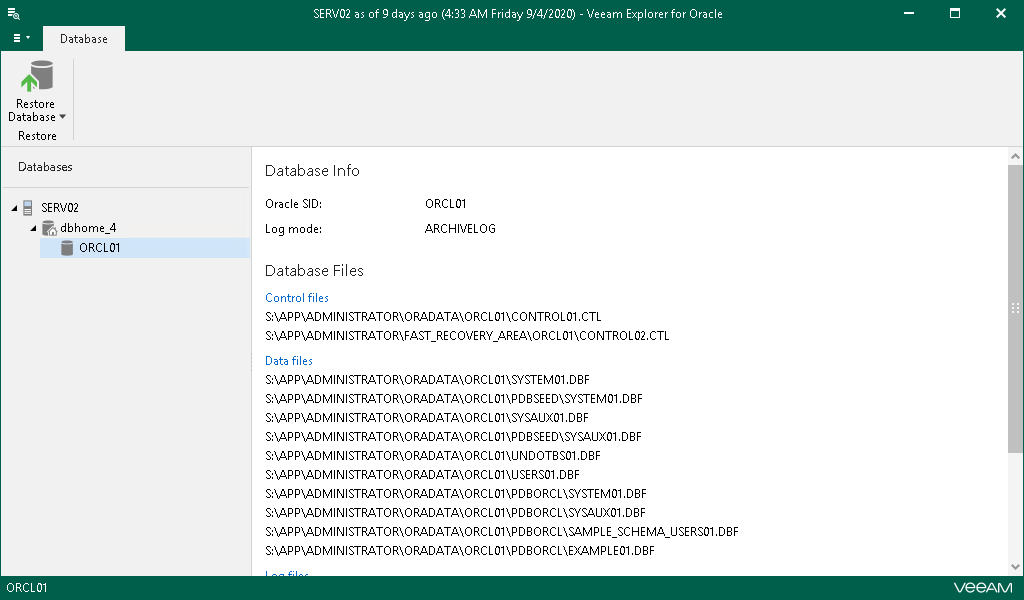
Task: Close the Veeam Explorer for Oracle window
Action: click(x=1001, y=14)
